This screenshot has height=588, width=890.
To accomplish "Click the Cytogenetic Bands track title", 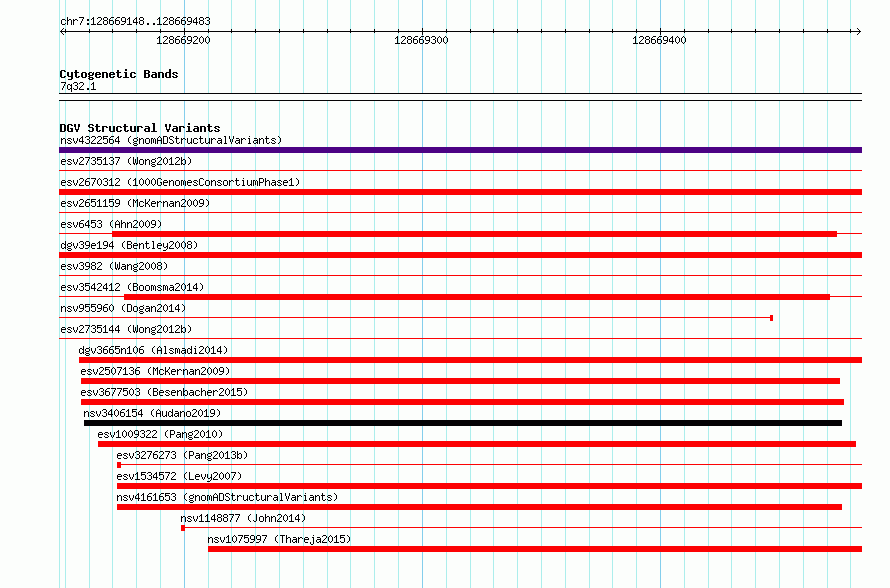I will [x=119, y=74].
